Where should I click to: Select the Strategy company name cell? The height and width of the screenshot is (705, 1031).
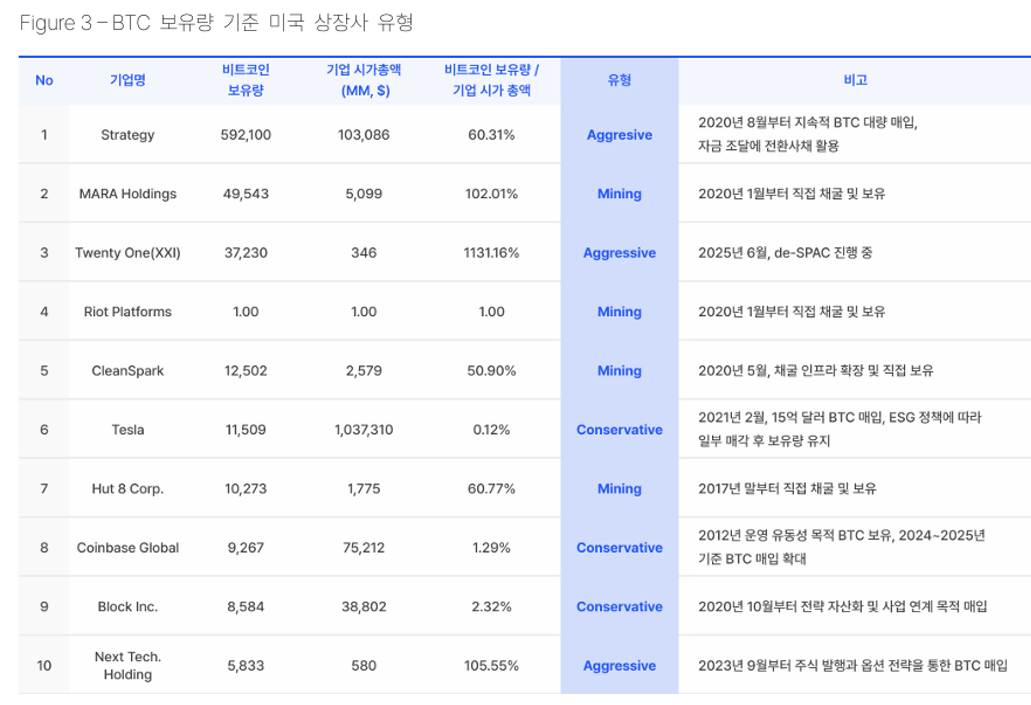pyautogui.click(x=127, y=135)
